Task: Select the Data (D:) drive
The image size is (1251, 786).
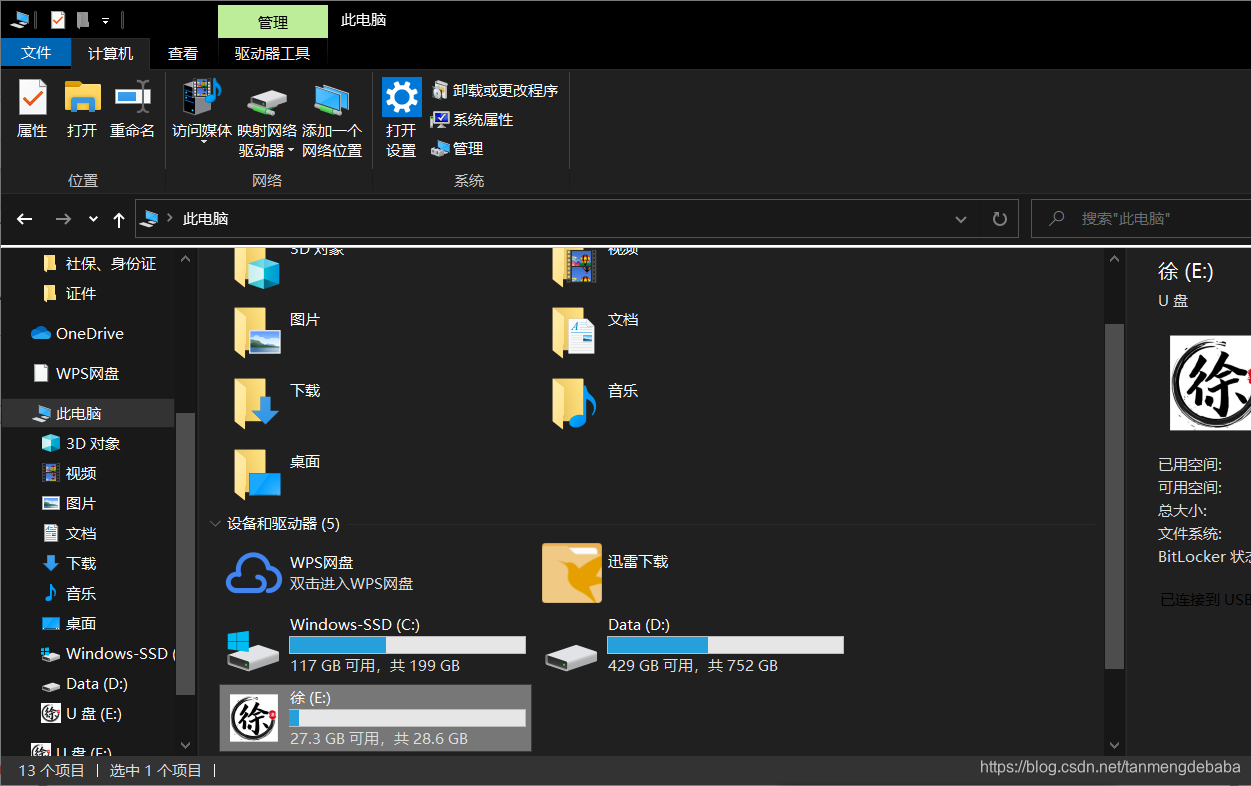Action: [x=571, y=647]
